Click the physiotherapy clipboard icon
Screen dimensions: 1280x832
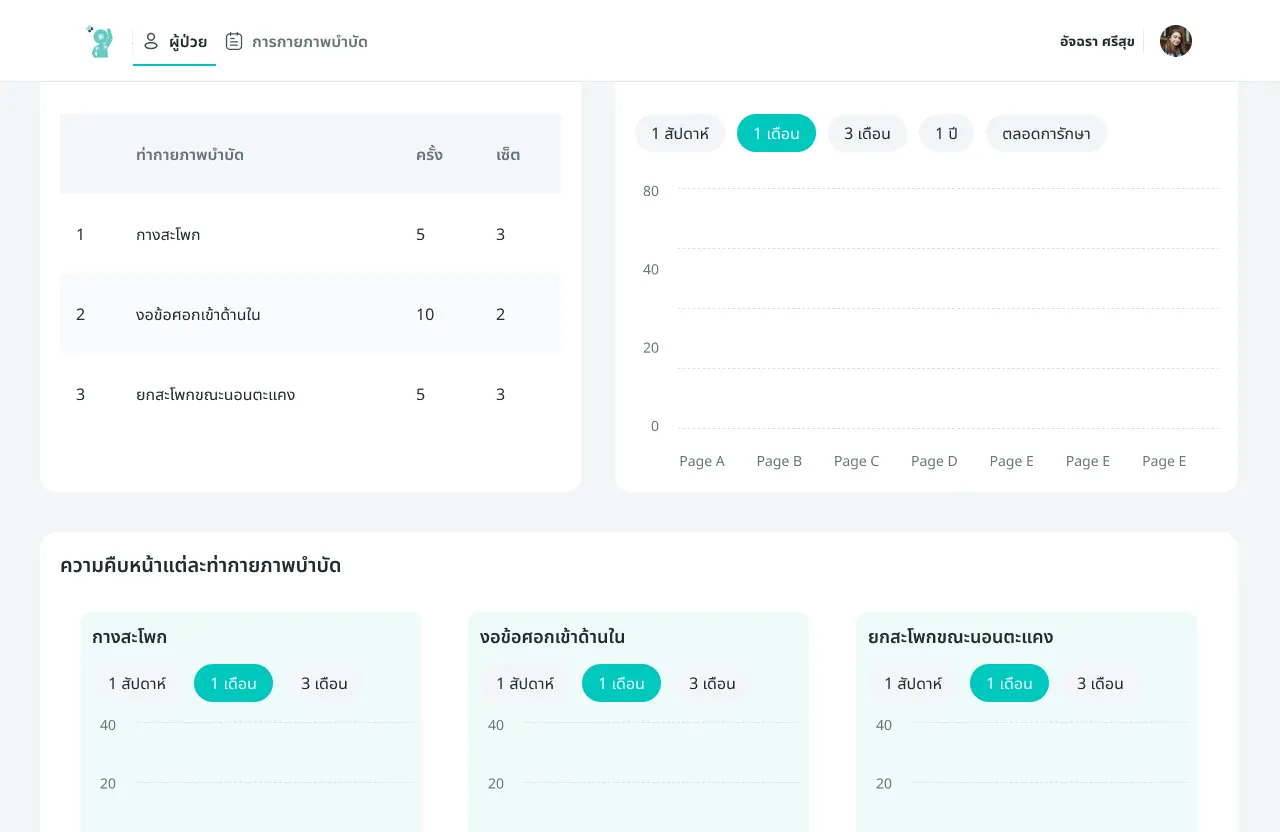tap(234, 41)
